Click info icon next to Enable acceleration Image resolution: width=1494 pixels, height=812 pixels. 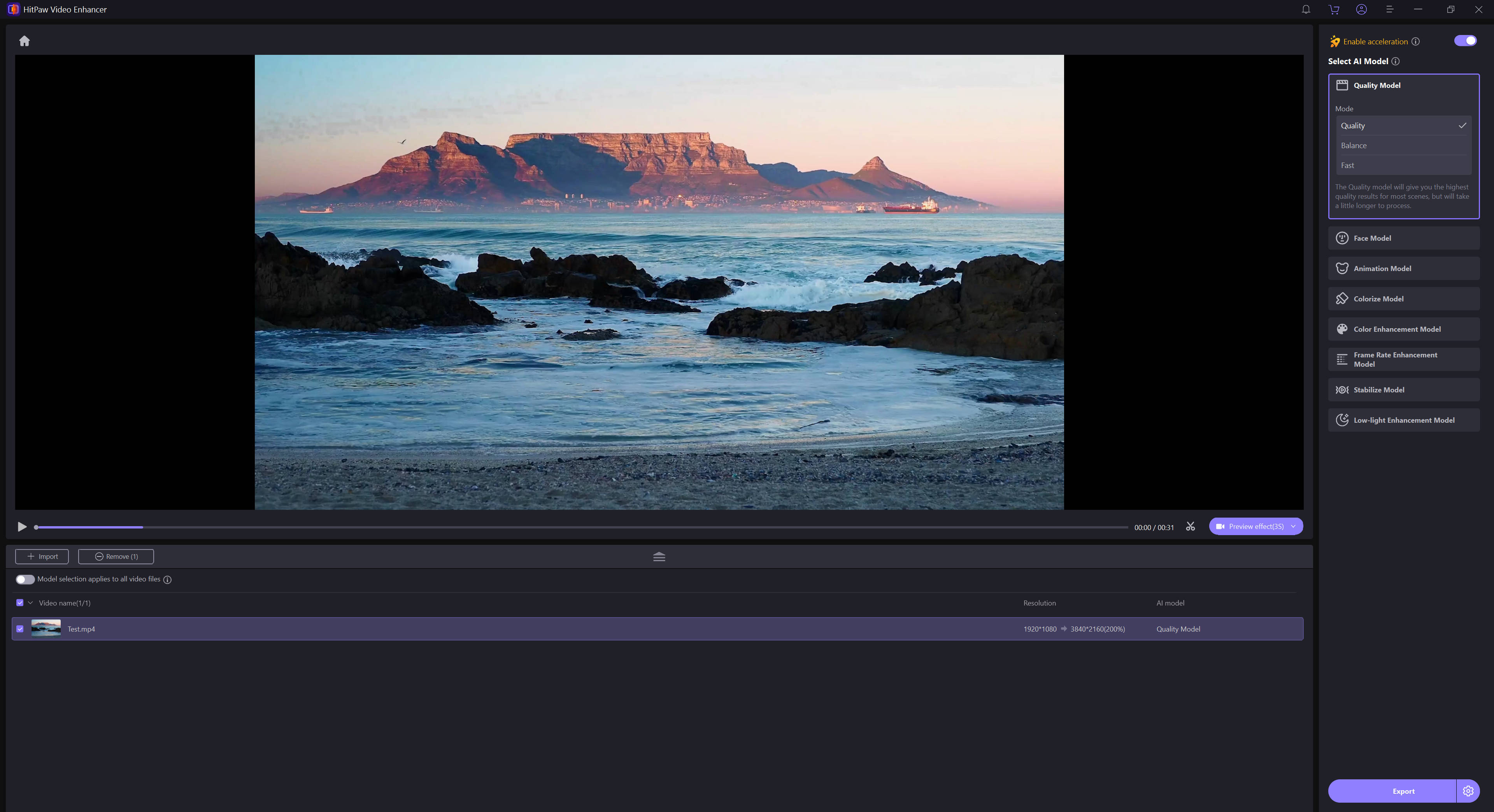coord(1415,41)
